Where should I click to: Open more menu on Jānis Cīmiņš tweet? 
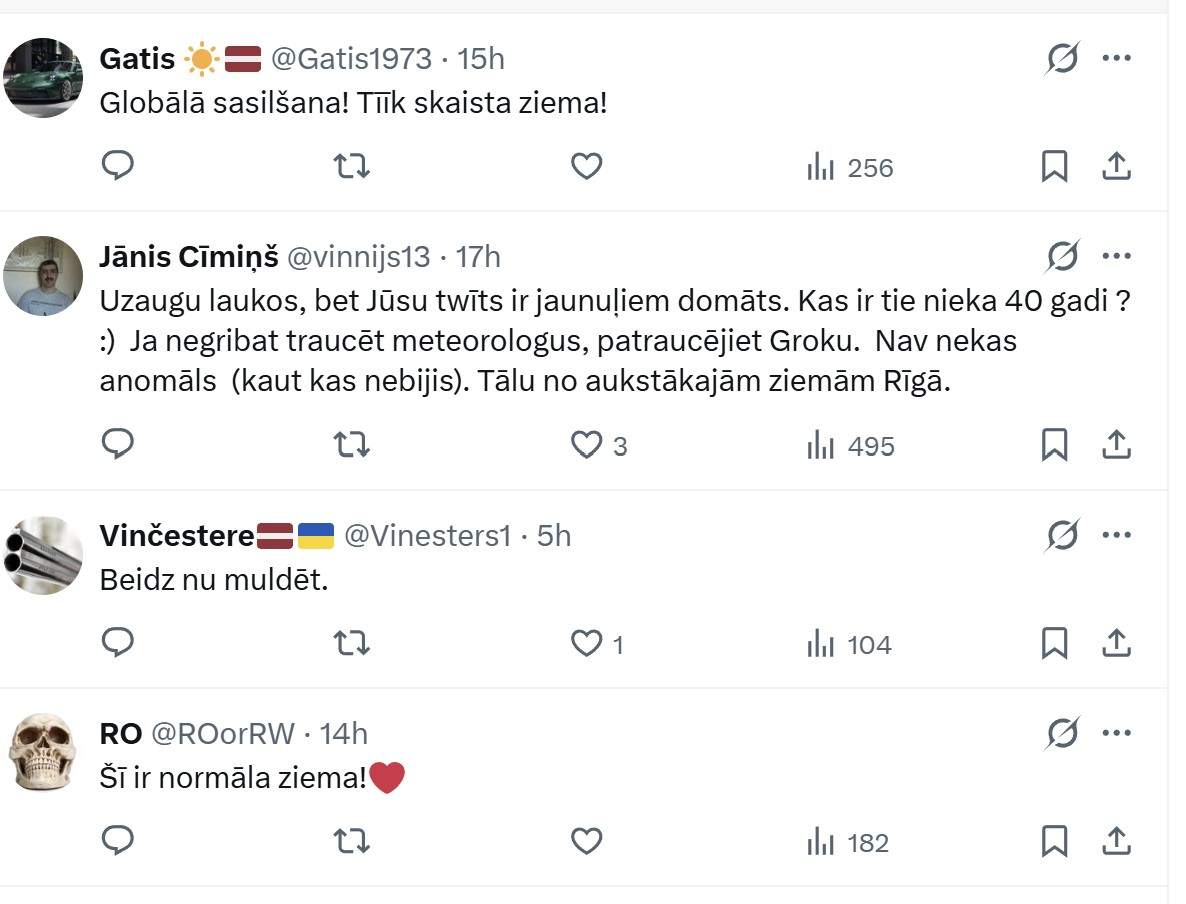tap(1116, 257)
